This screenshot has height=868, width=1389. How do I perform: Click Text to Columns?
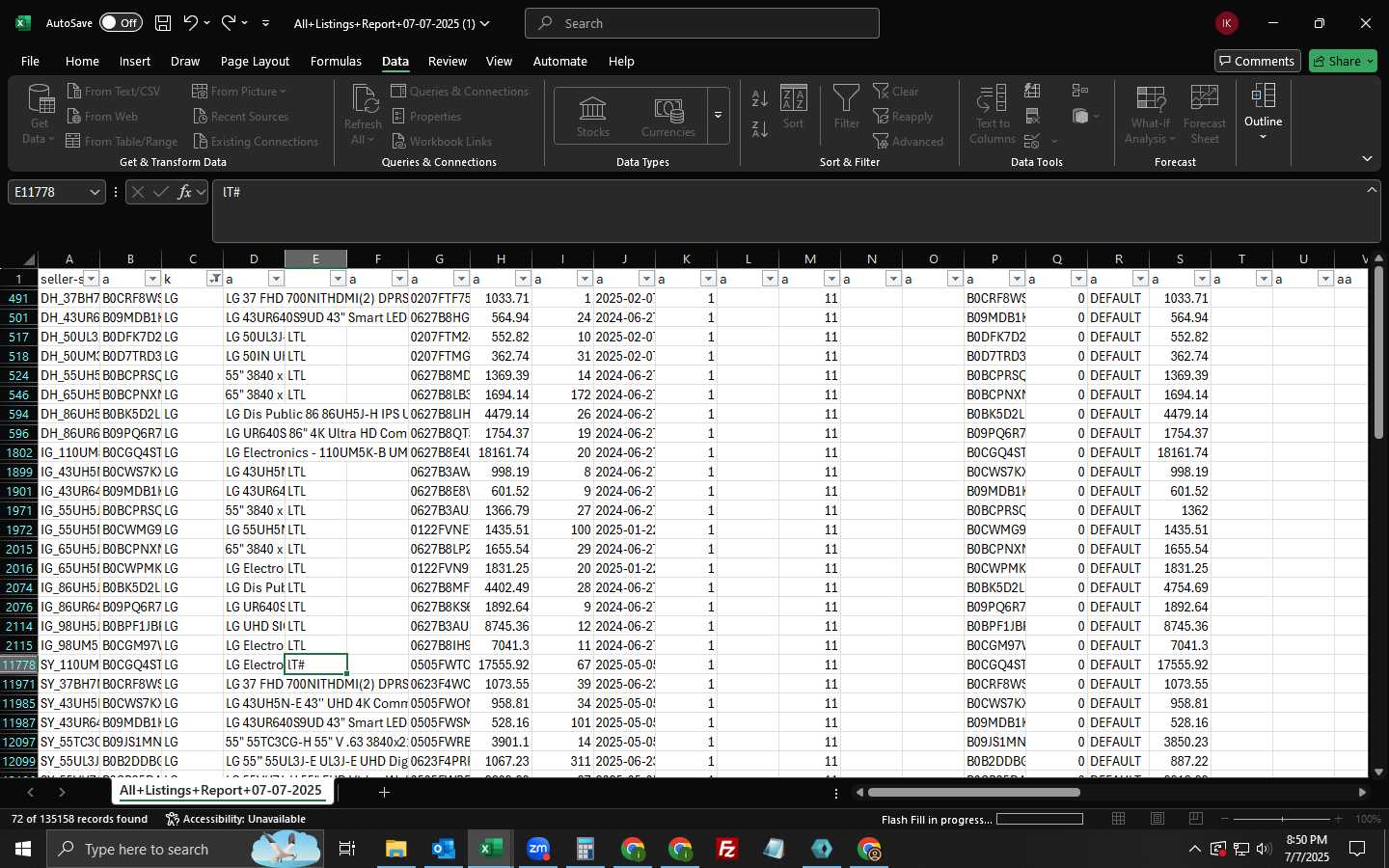click(x=993, y=114)
